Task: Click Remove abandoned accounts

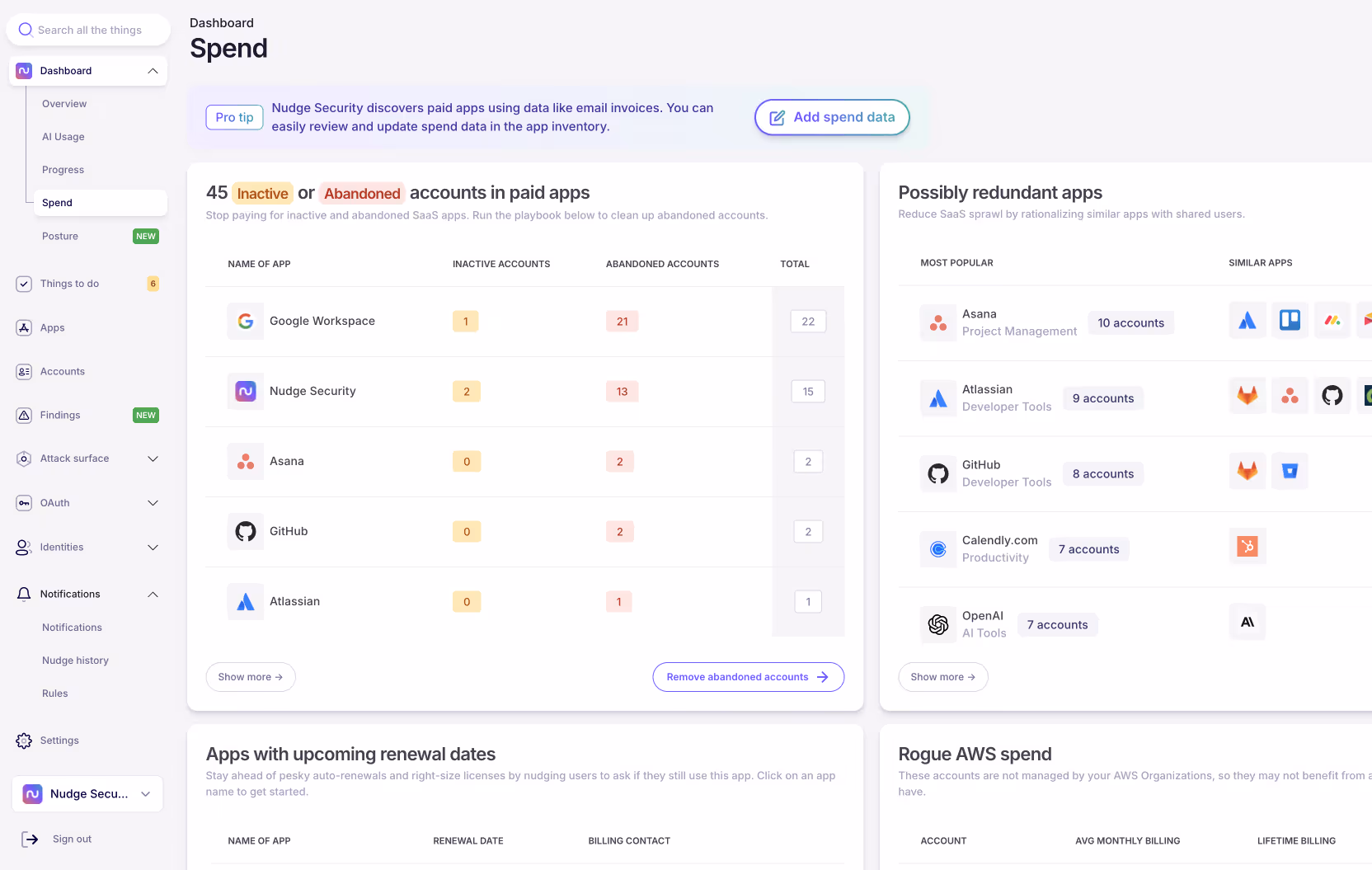Action: tap(747, 676)
